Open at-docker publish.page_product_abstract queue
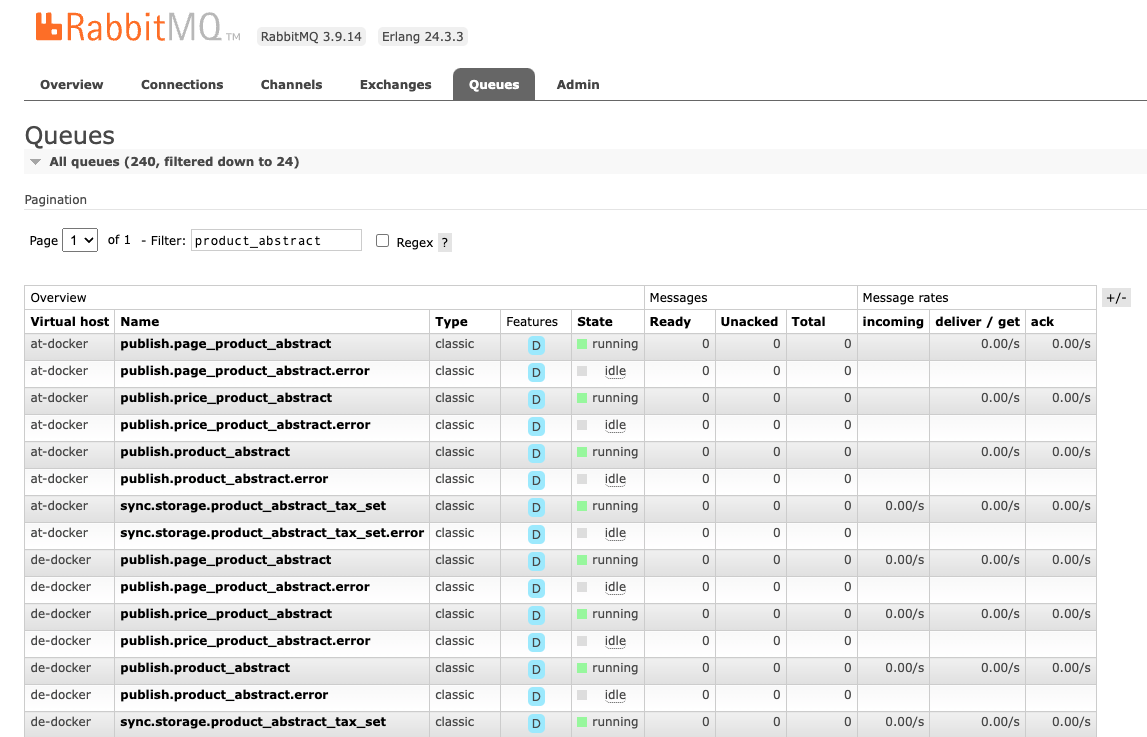 point(225,344)
